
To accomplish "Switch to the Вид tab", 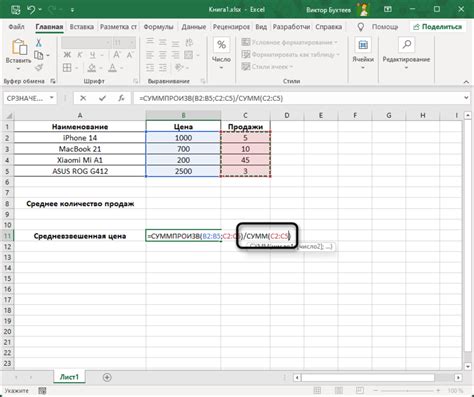I will [x=261, y=27].
